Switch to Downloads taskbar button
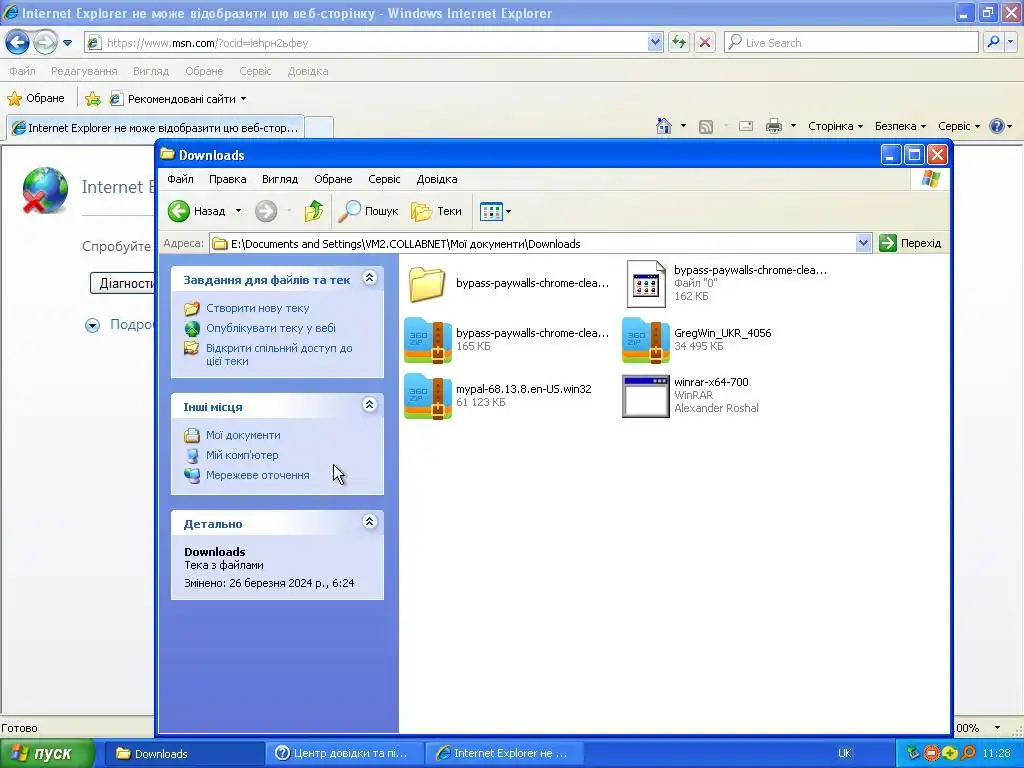Screen dimensions: 1024x768 click(185, 754)
